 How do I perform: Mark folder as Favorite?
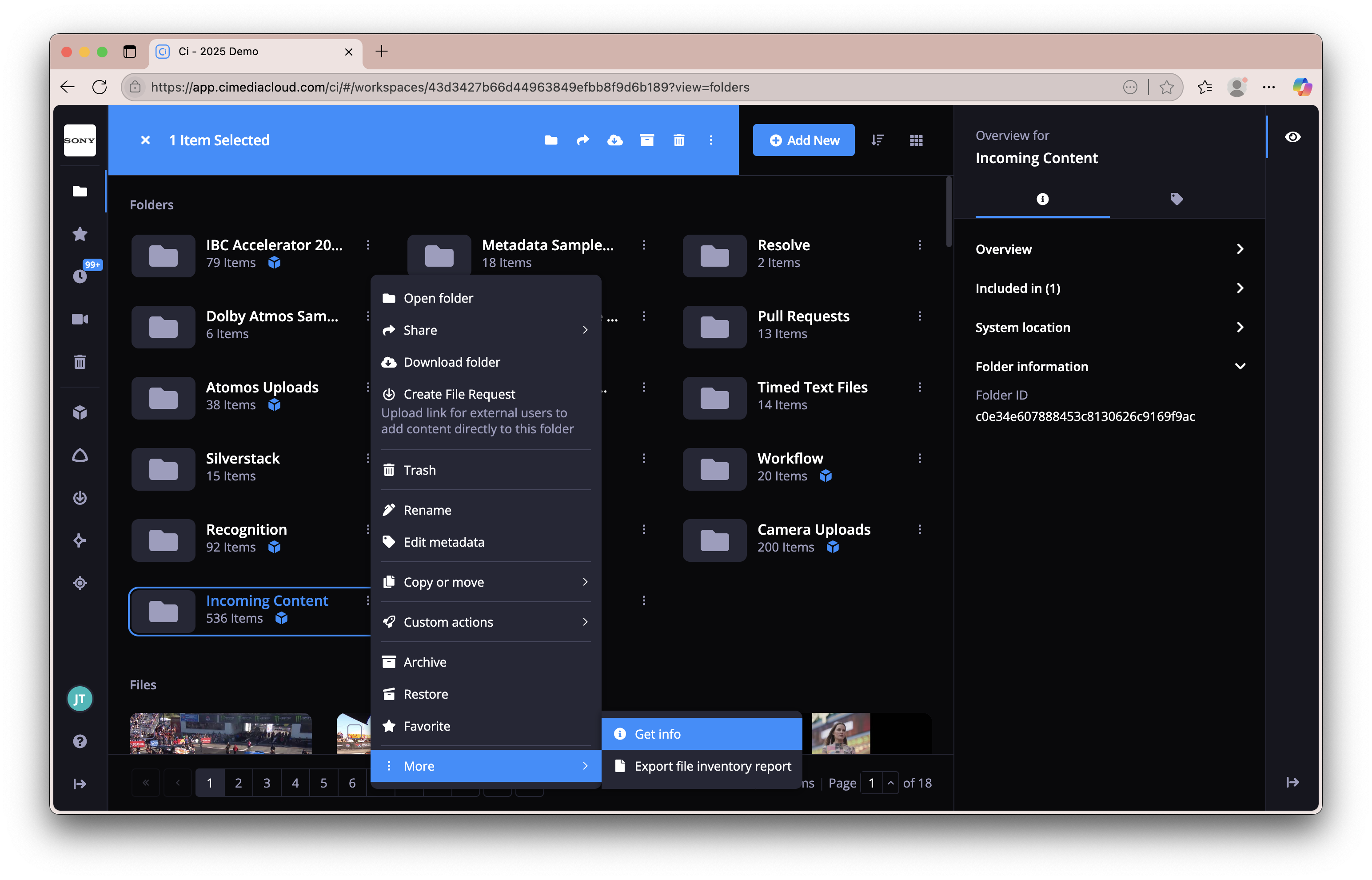pyautogui.click(x=486, y=726)
